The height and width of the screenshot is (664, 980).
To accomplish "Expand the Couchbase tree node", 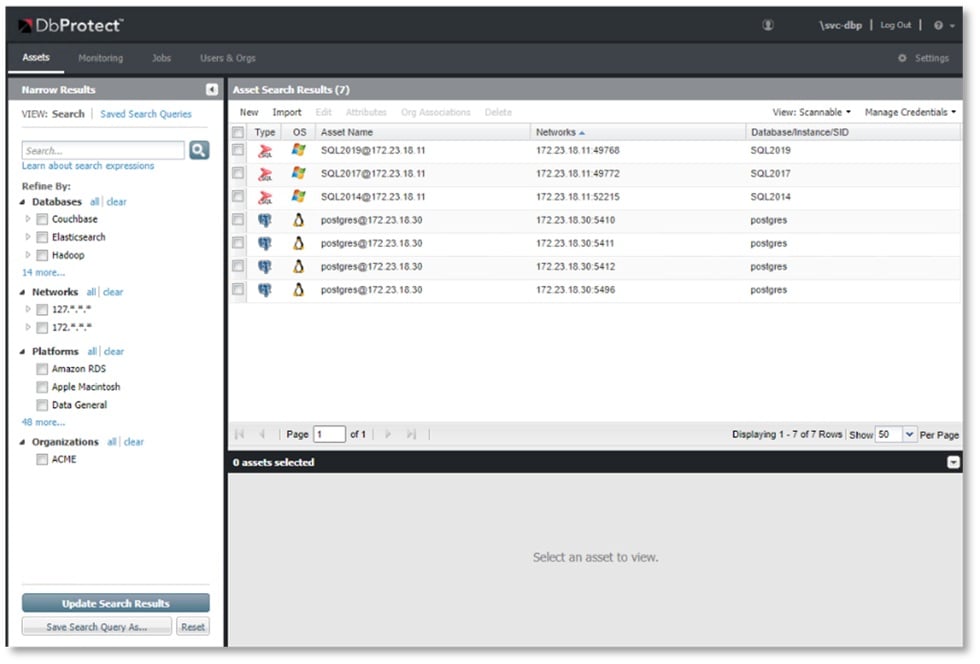I will [28, 219].
